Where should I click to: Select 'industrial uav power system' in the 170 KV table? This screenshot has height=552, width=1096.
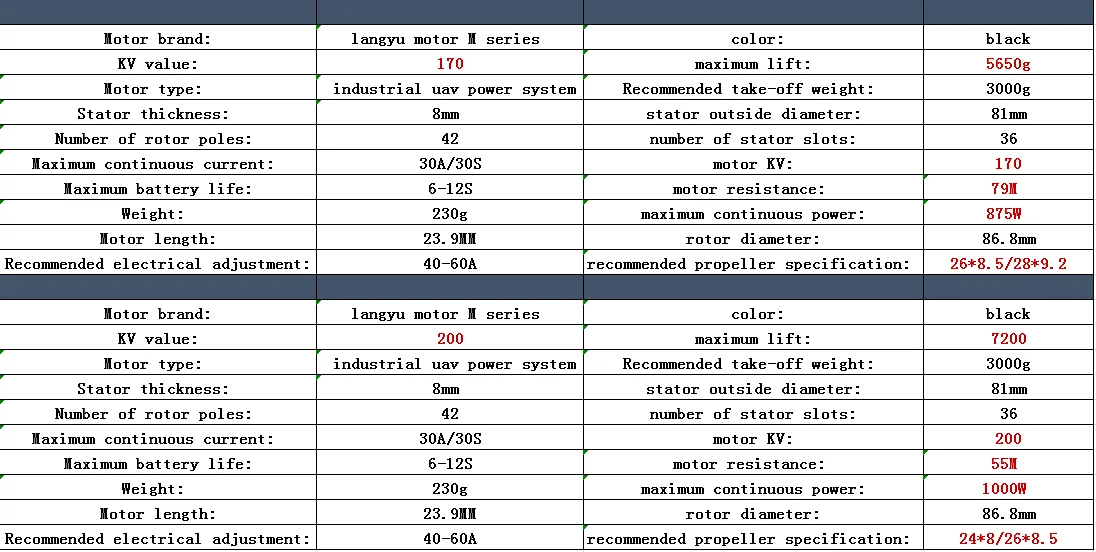(454, 89)
